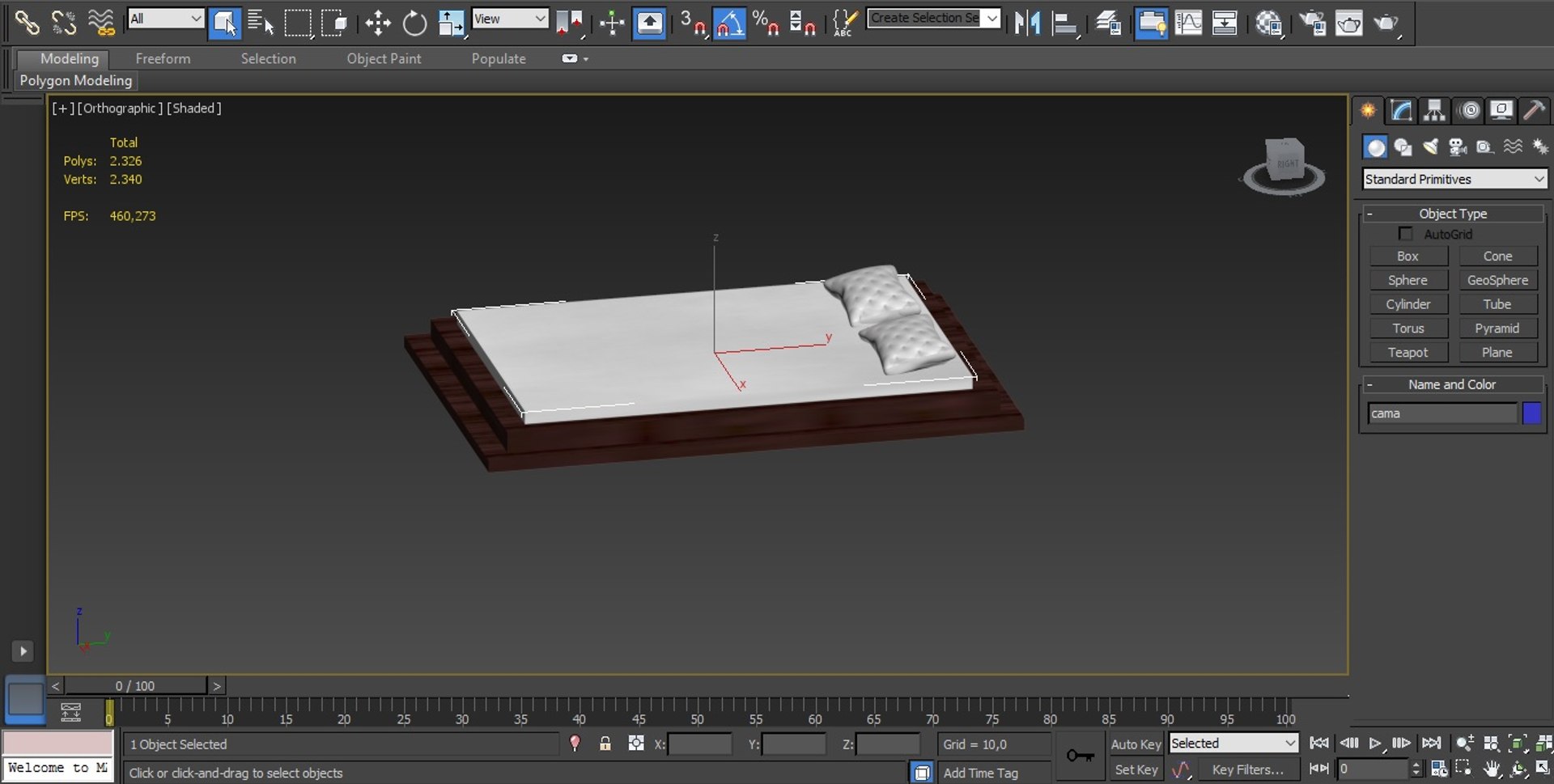The image size is (1554, 784).
Task: Create a Box primitive
Action: [x=1408, y=256]
